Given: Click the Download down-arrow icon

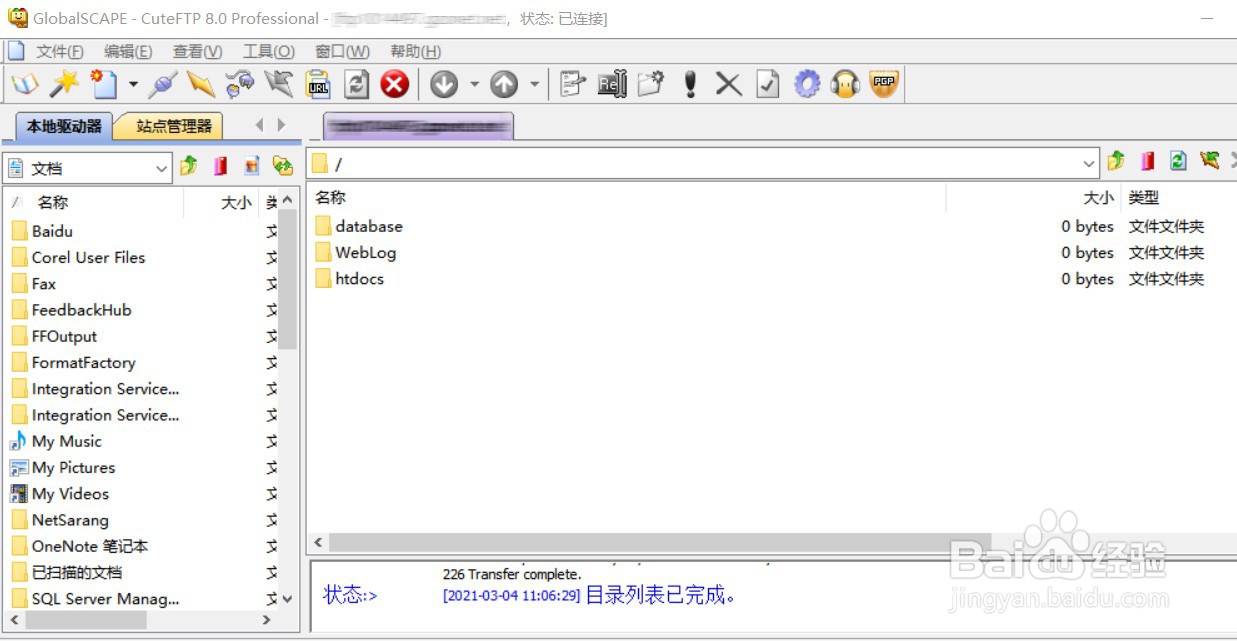Looking at the screenshot, I should (x=444, y=85).
